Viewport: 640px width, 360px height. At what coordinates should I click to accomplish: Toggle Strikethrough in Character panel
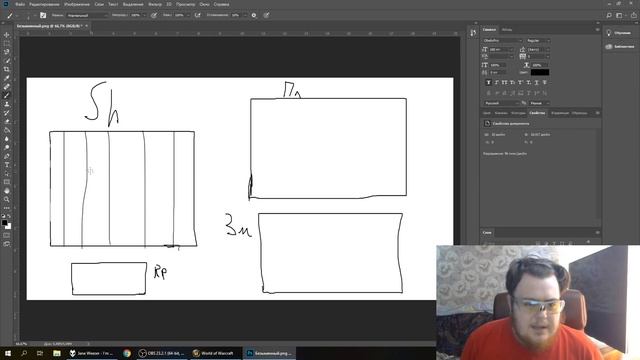click(544, 82)
